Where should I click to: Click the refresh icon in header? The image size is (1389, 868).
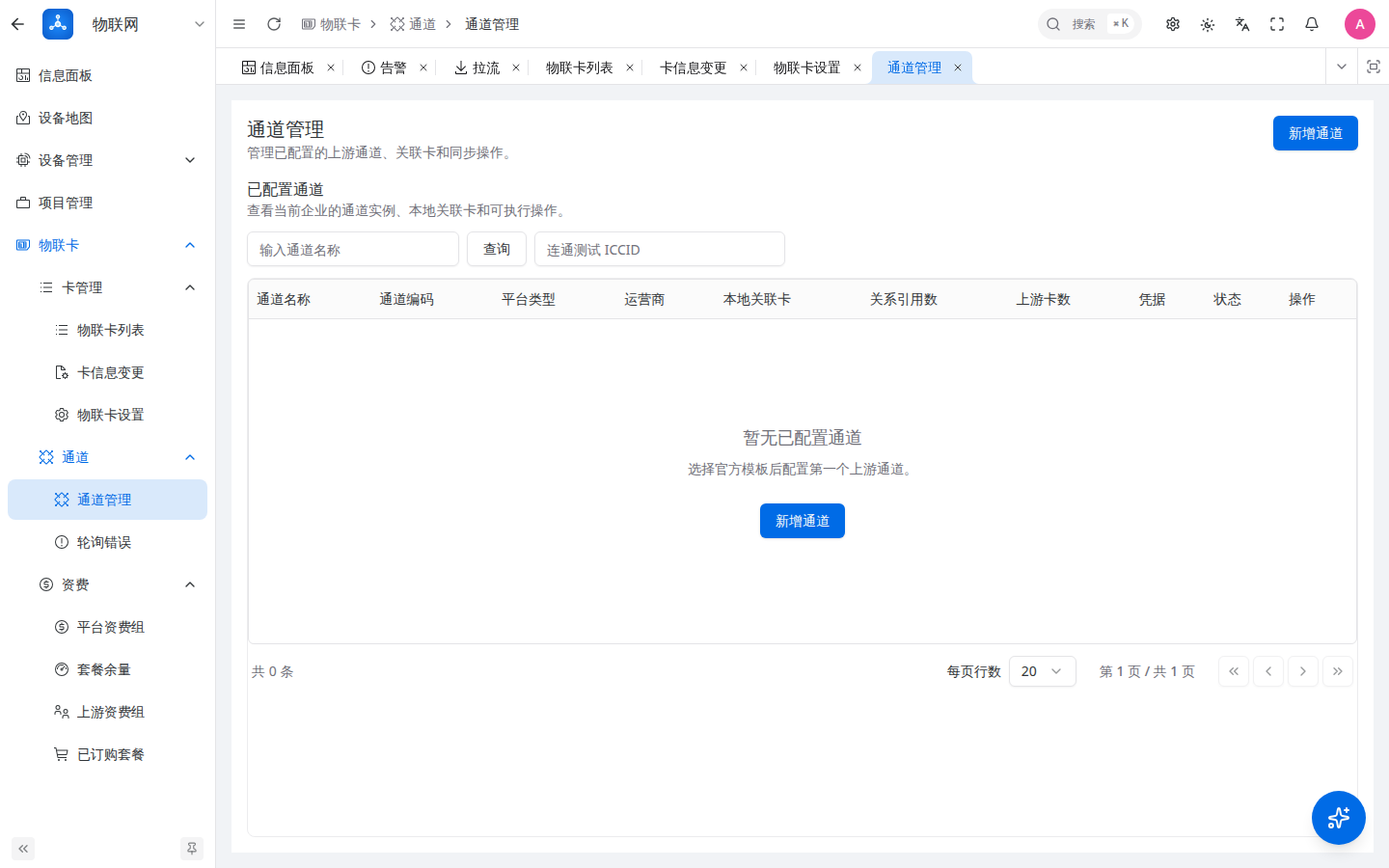274,24
